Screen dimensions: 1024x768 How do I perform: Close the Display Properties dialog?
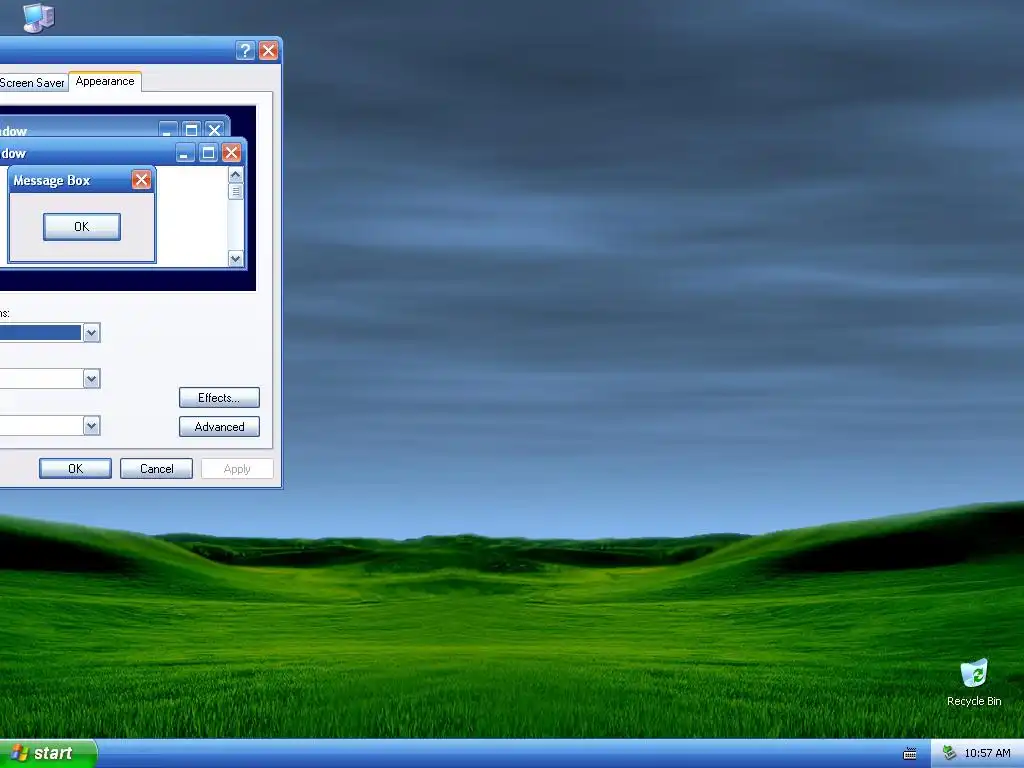pos(268,50)
